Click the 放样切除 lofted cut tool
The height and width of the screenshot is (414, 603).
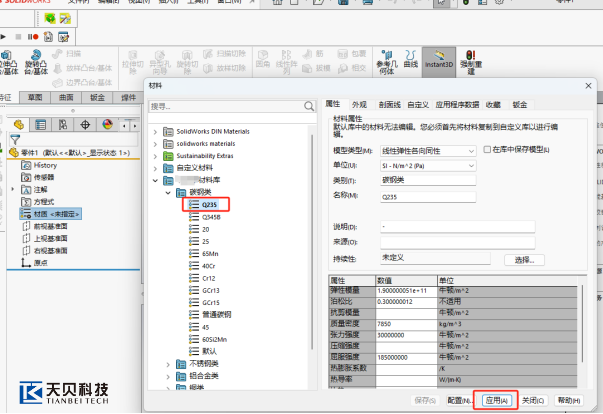coord(225,68)
